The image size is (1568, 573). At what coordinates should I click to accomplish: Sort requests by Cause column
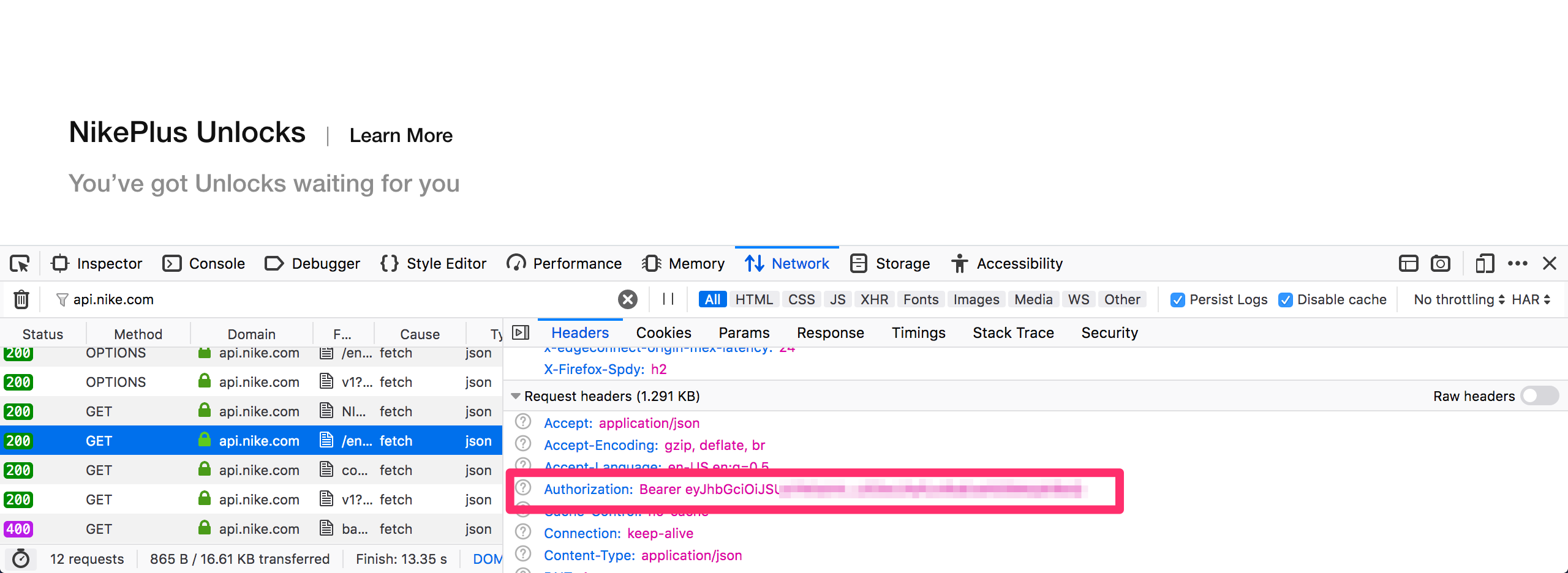(x=420, y=334)
